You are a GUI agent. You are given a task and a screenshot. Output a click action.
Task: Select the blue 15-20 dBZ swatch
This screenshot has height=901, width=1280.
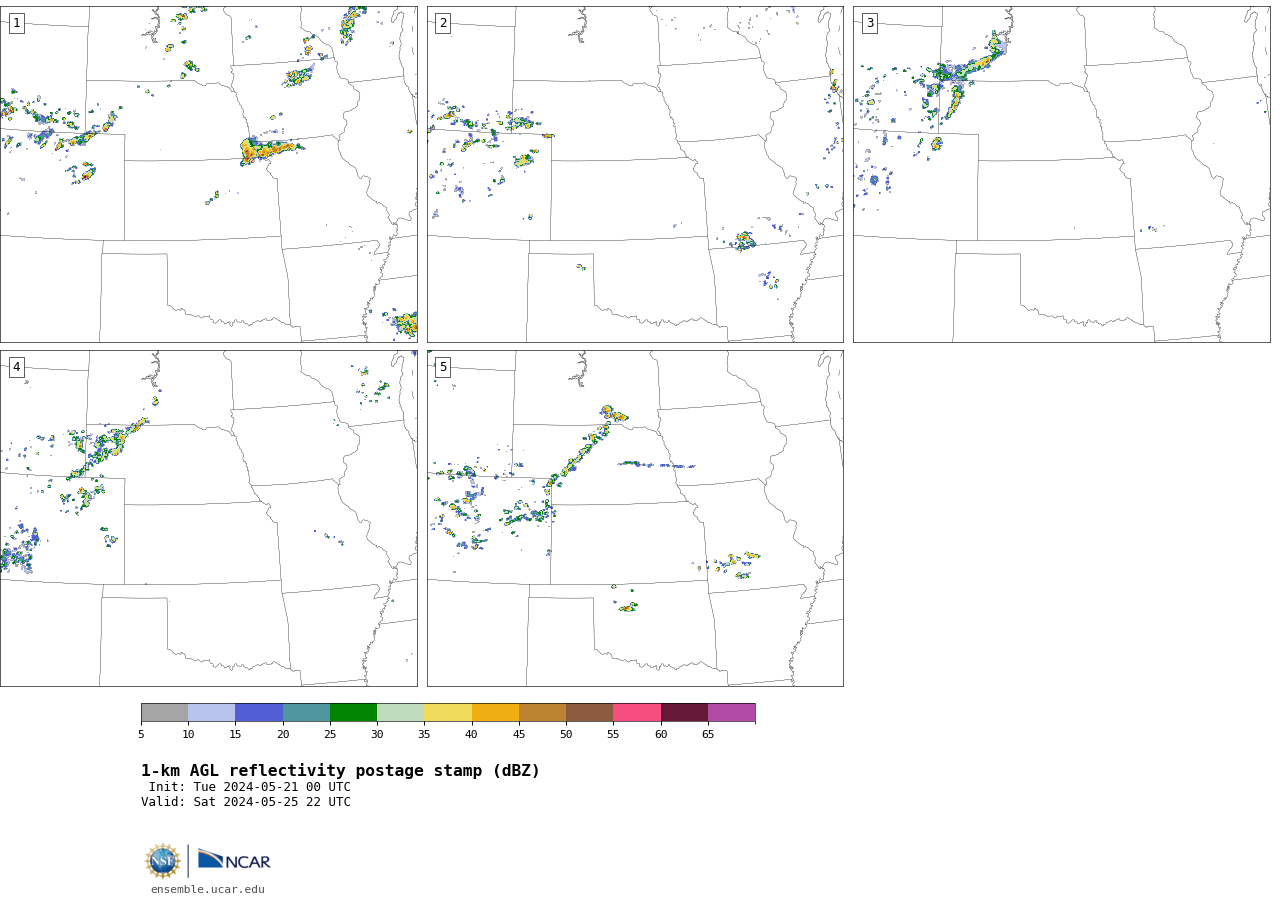coord(259,713)
